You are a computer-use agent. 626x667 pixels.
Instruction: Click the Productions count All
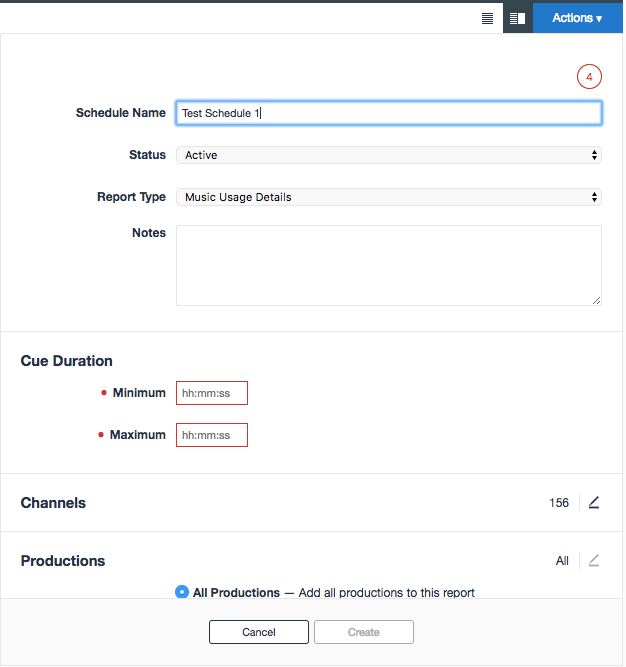pyautogui.click(x=562, y=561)
